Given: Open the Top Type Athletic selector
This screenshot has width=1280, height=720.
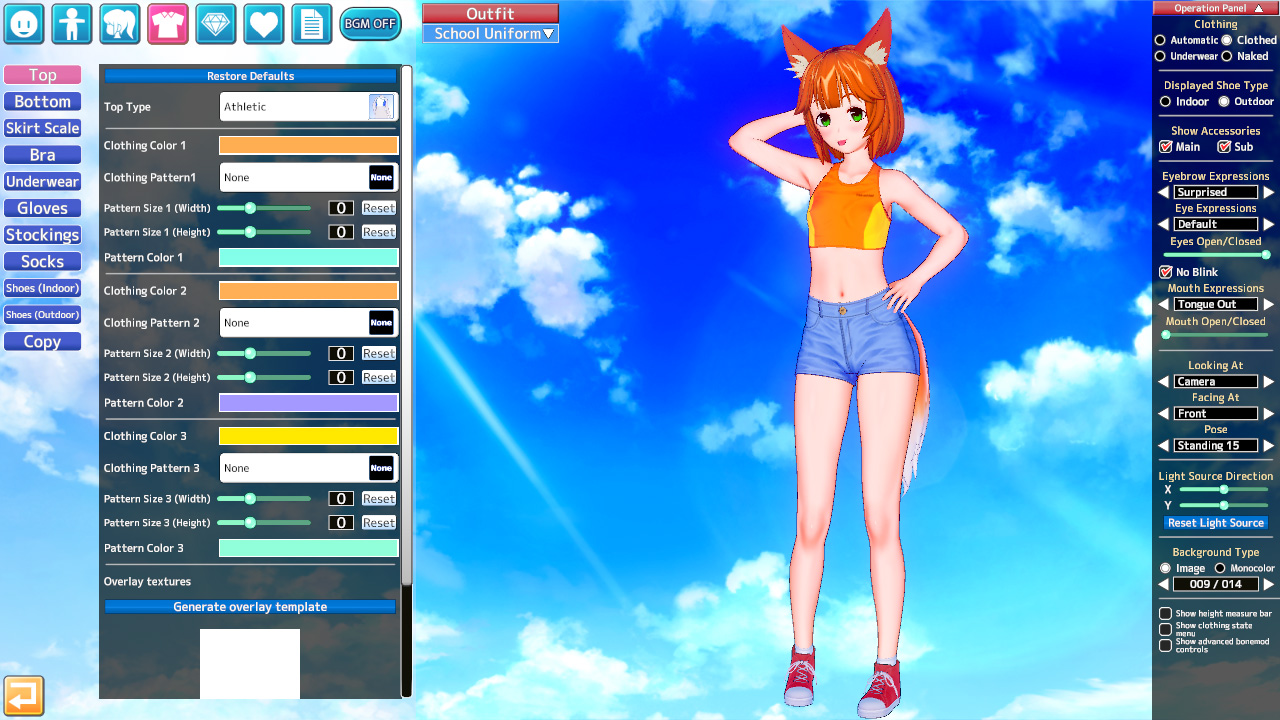Looking at the screenshot, I should click(308, 107).
